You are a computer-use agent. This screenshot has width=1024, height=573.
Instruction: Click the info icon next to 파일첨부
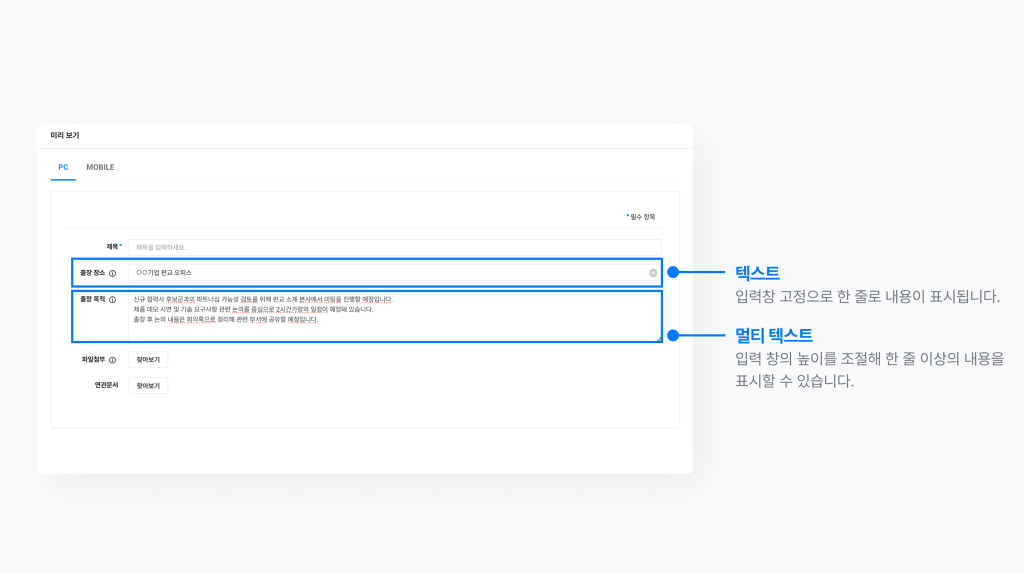(x=112, y=360)
